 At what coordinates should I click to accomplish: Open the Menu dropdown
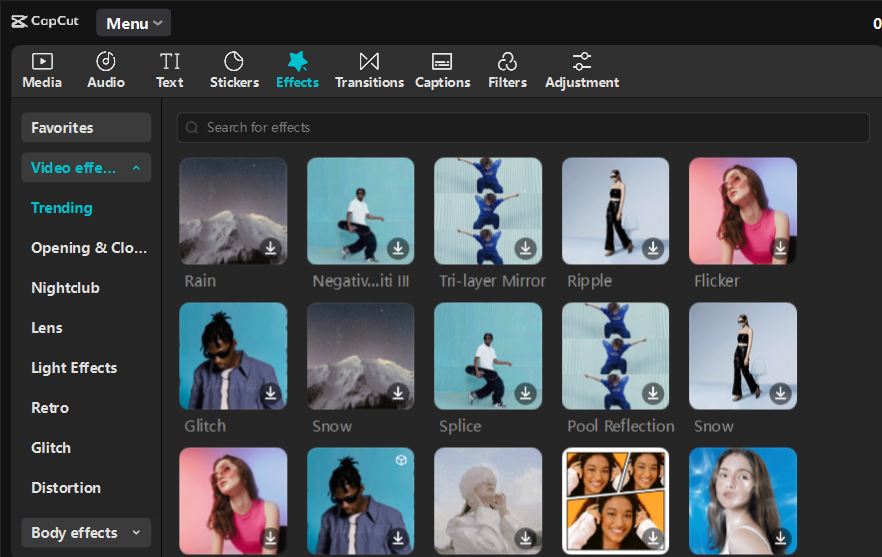tap(133, 23)
